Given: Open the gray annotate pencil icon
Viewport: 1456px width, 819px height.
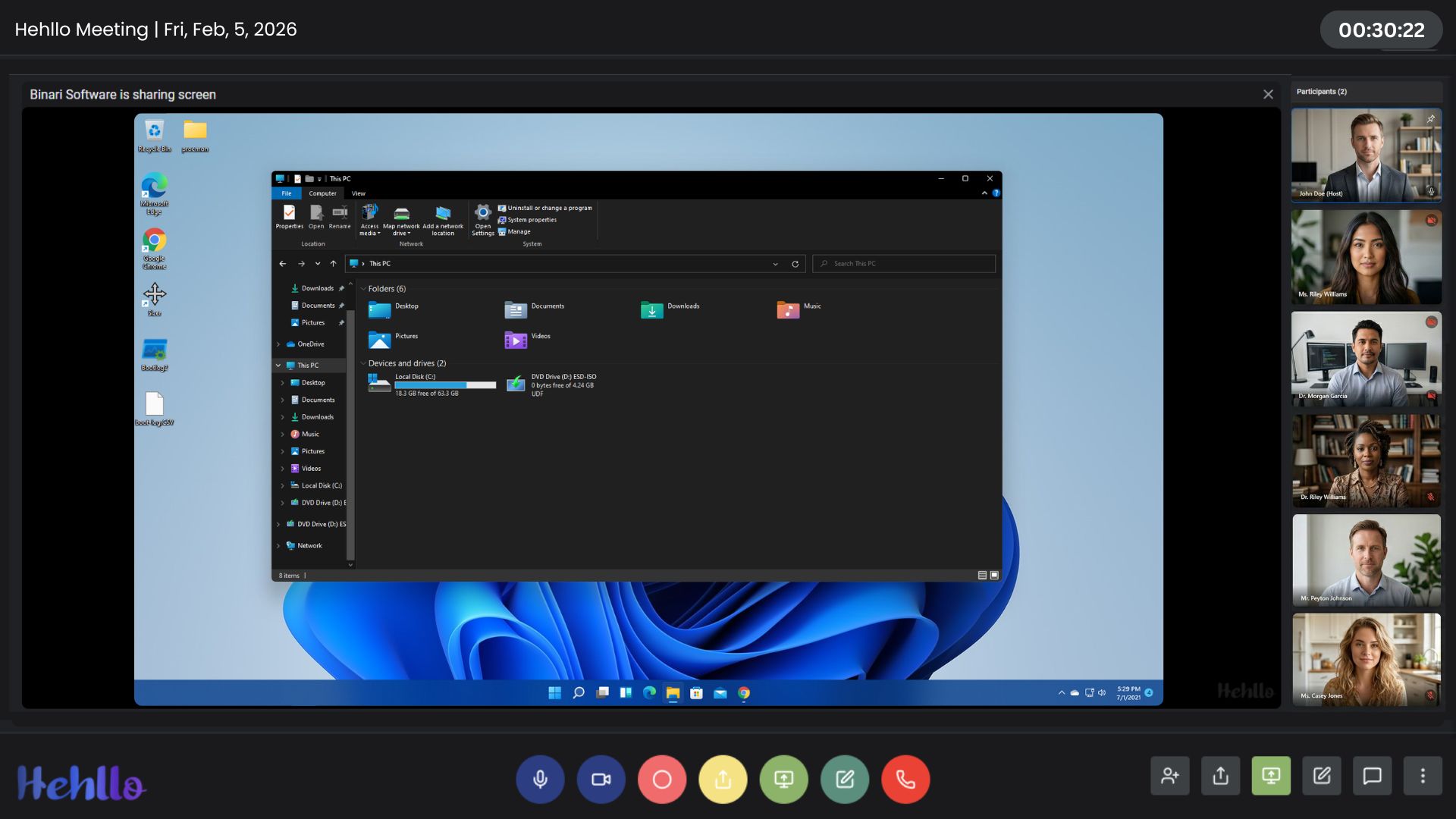Looking at the screenshot, I should (x=1322, y=776).
